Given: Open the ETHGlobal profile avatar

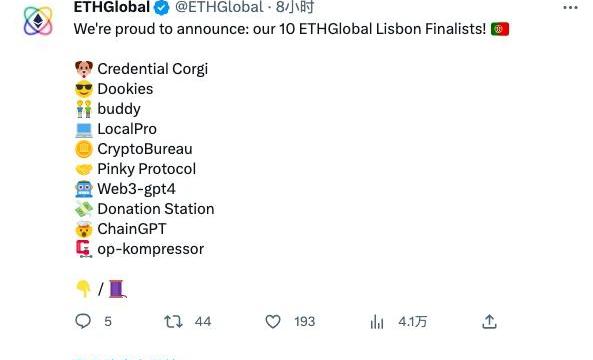Looking at the screenshot, I should (x=38, y=21).
